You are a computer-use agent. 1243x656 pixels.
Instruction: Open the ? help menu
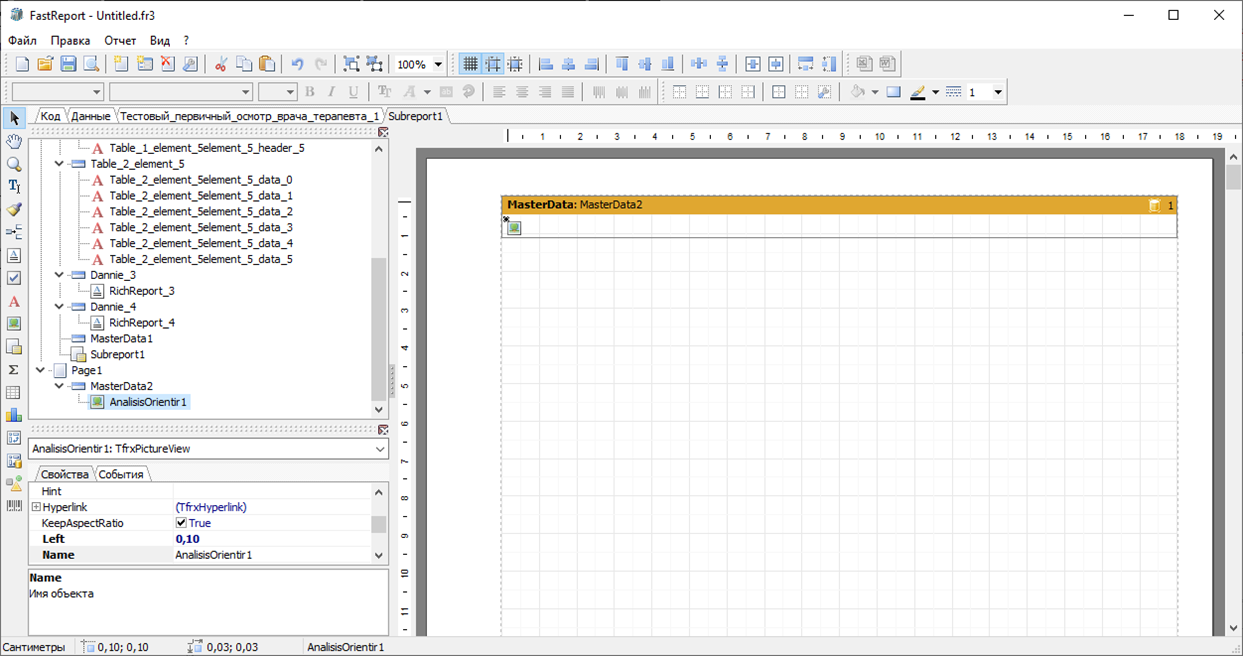[x=186, y=41]
